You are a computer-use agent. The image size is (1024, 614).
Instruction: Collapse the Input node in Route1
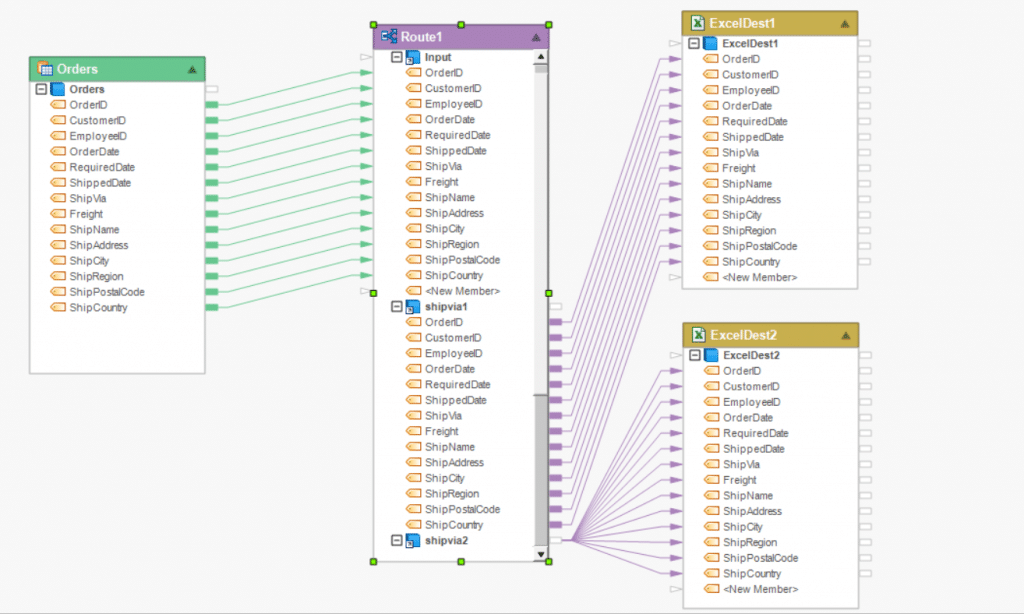pyautogui.click(x=397, y=58)
